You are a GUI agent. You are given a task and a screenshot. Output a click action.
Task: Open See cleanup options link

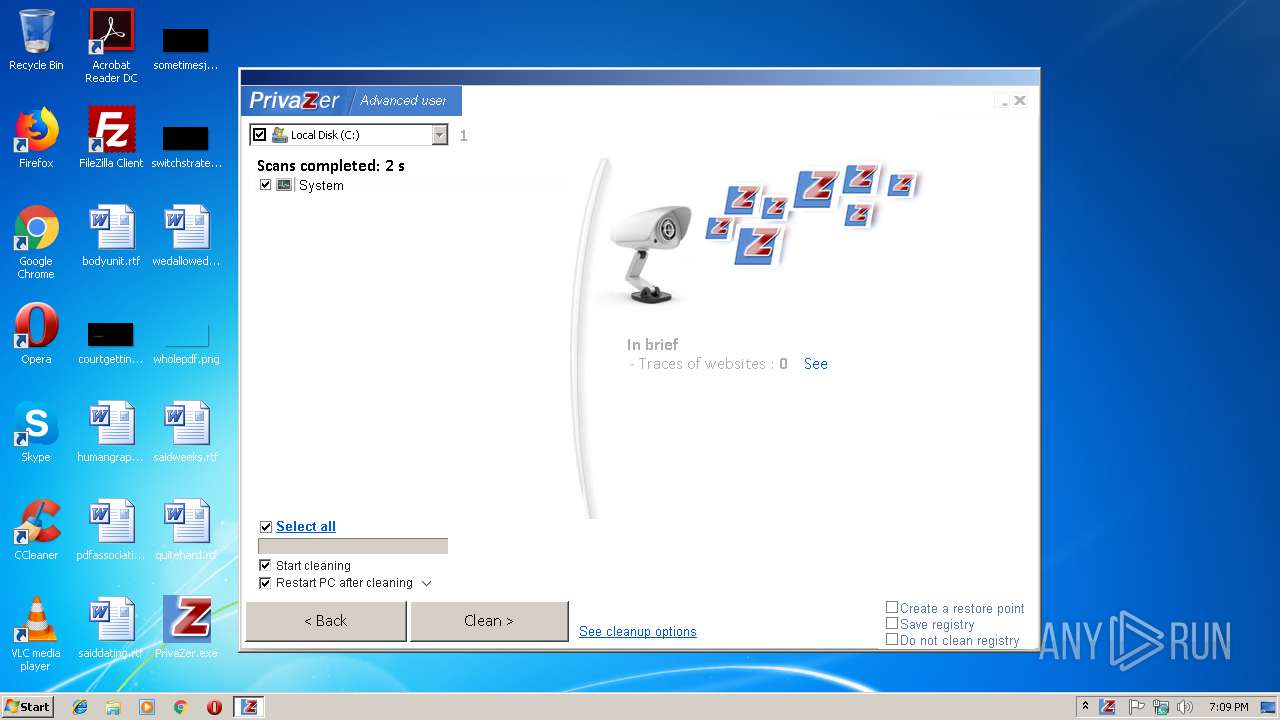coord(638,632)
